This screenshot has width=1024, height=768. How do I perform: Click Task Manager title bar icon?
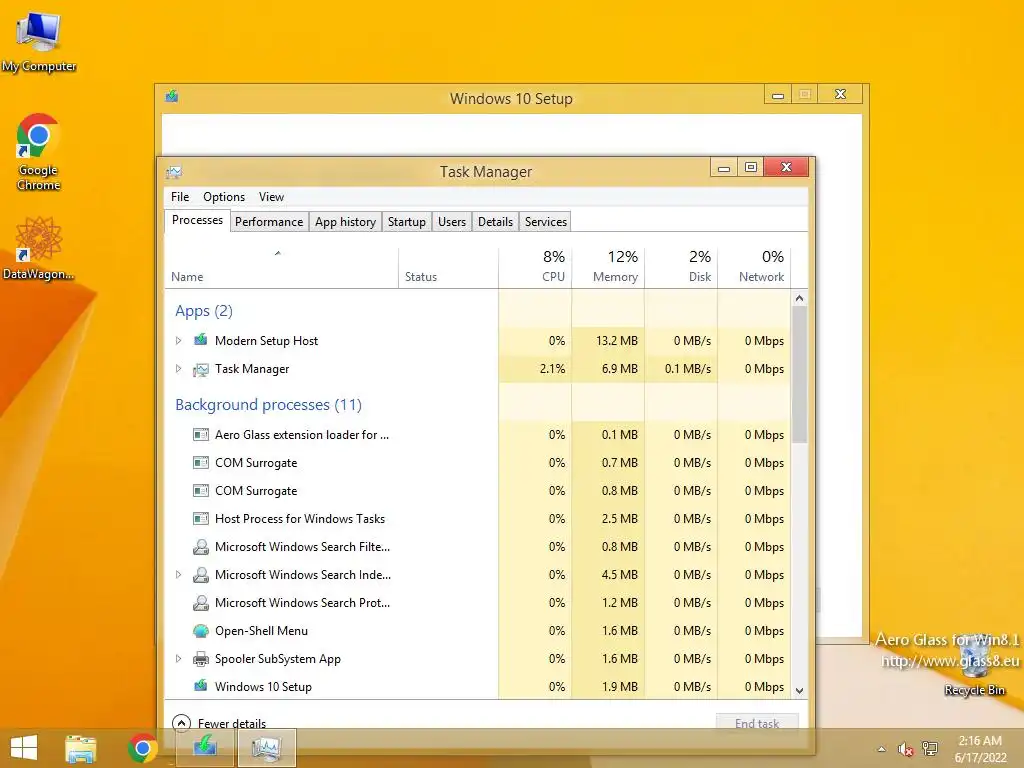pyautogui.click(x=174, y=172)
